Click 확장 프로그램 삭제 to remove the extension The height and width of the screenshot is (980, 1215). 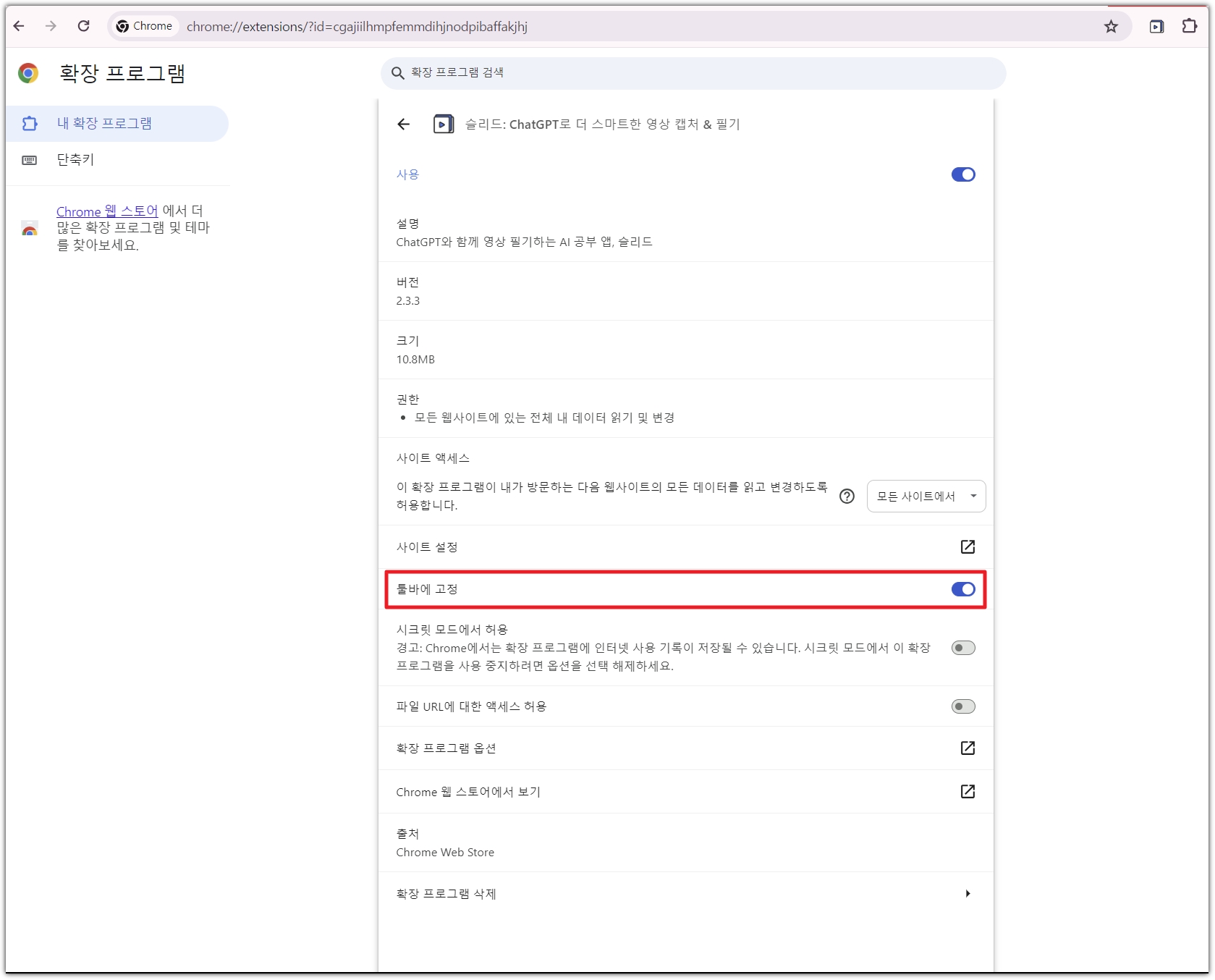pyautogui.click(x=446, y=893)
